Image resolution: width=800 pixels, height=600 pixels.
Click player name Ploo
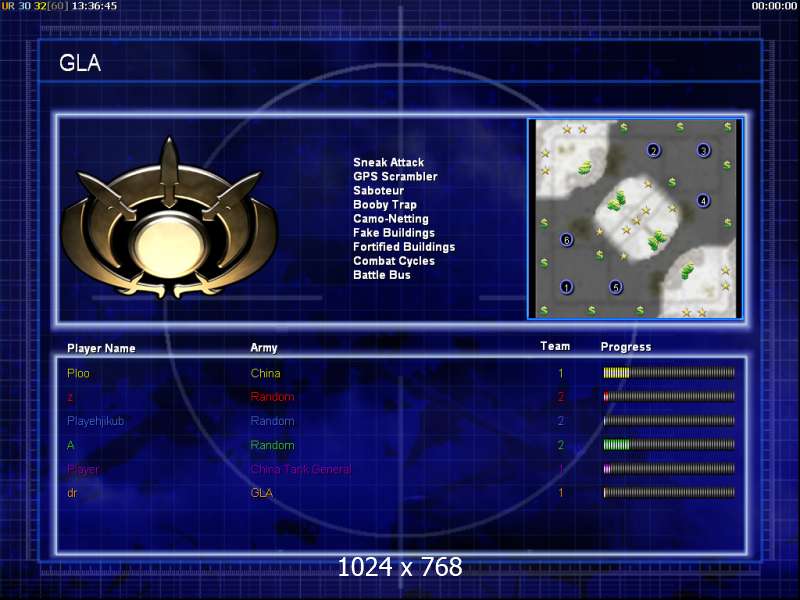[x=78, y=373]
